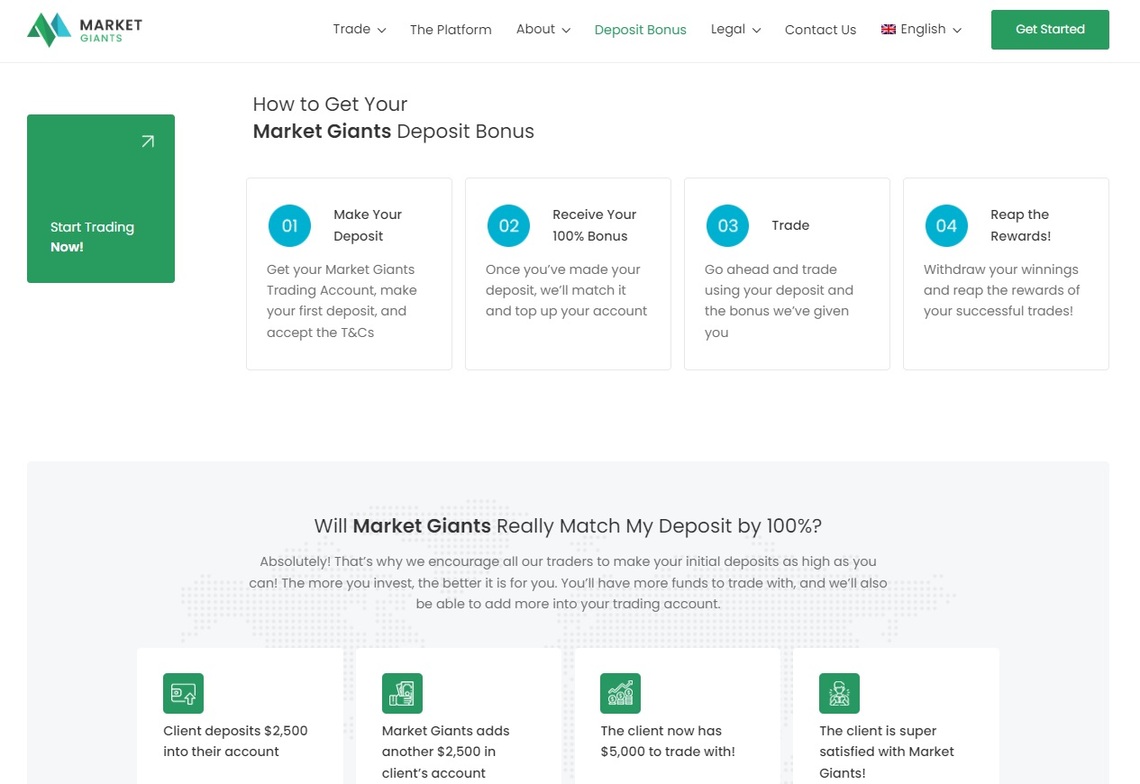The image size is (1140, 784).
Task: Open the English language selector
Action: pyautogui.click(x=921, y=29)
